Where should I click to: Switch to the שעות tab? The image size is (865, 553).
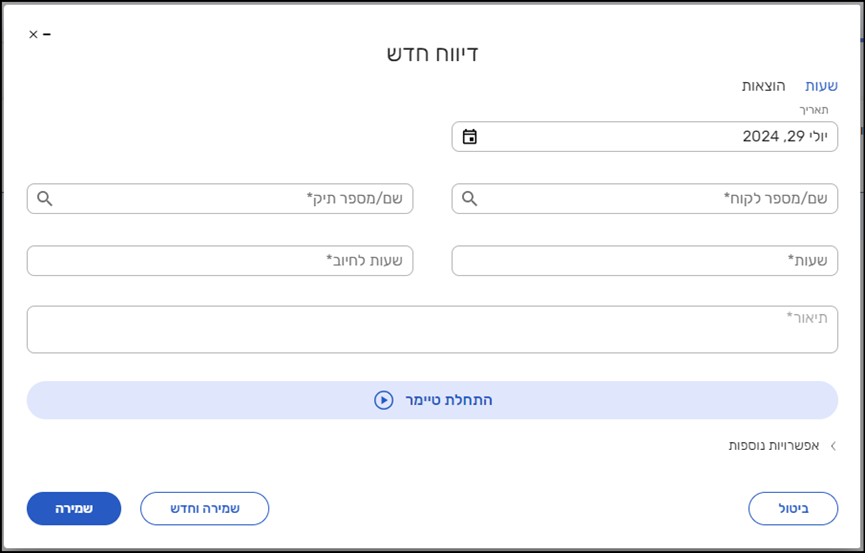[x=821, y=86]
